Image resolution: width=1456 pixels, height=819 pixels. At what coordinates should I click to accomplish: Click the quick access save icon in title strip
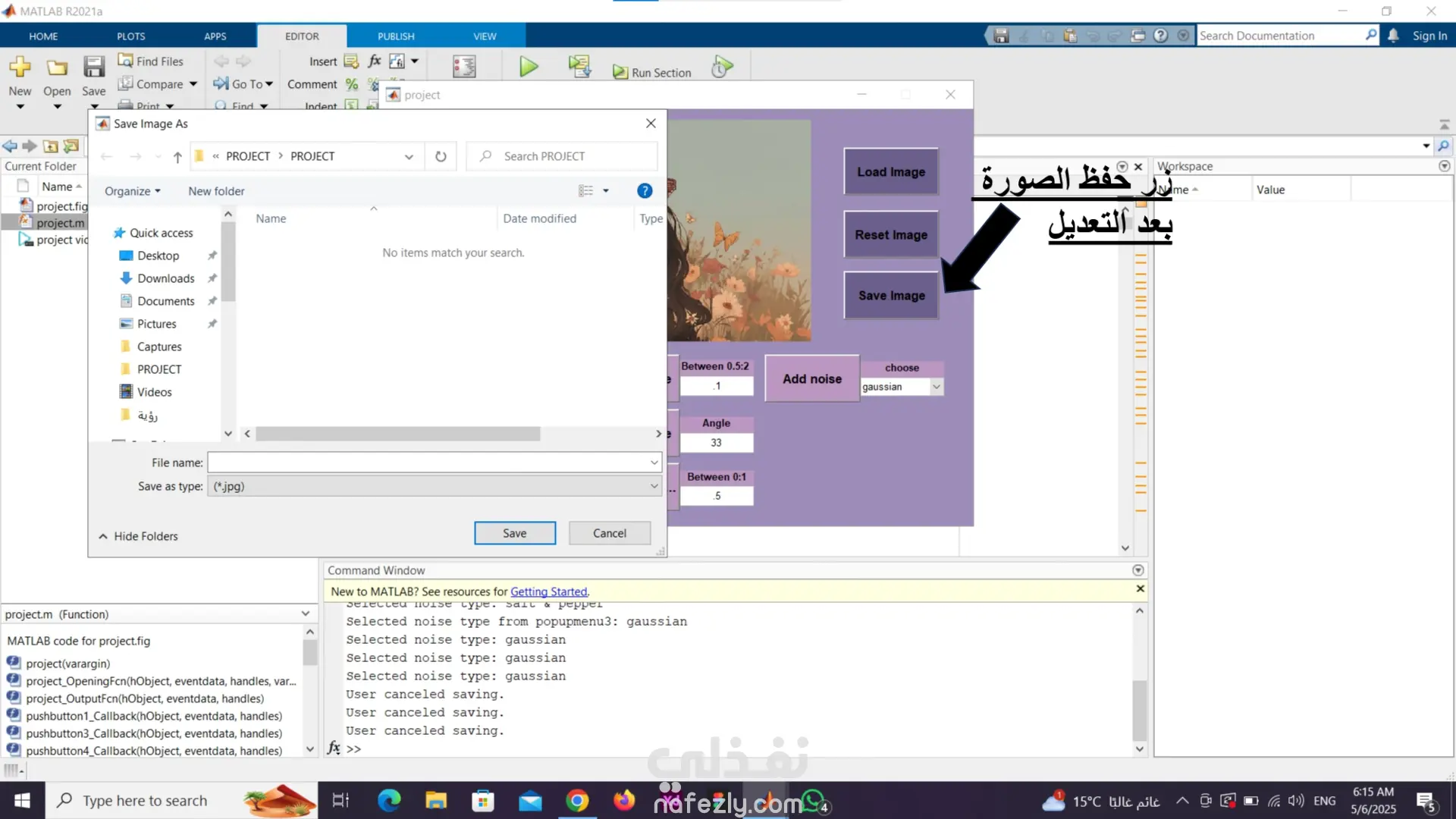tap(1001, 36)
